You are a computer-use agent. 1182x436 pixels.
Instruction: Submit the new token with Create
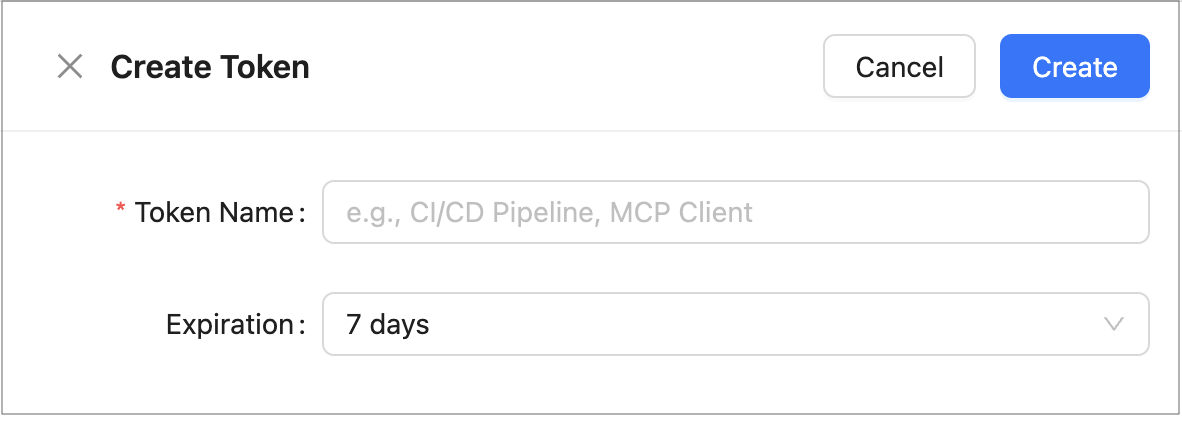click(1074, 67)
